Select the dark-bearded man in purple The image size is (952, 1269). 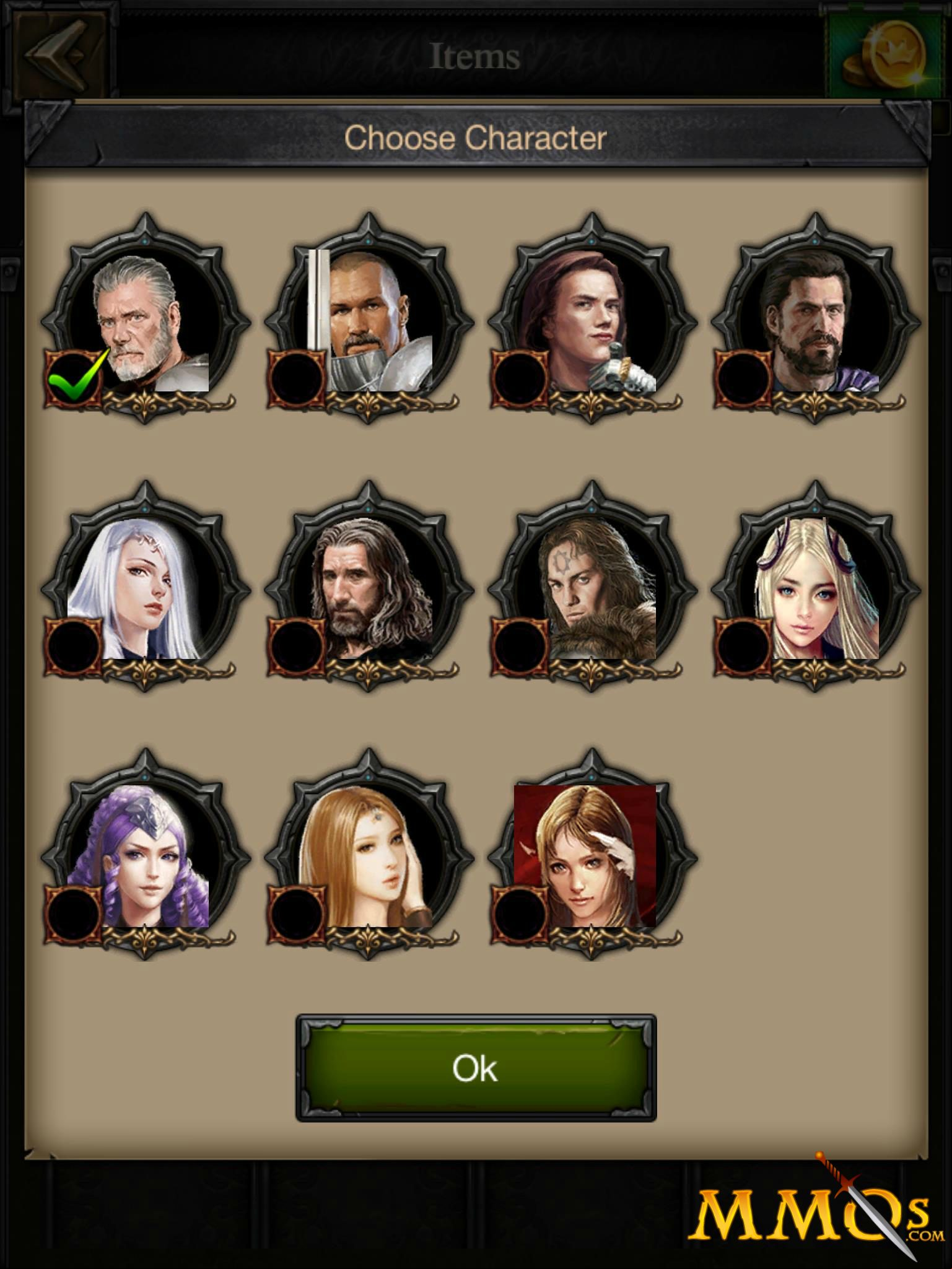(x=816, y=320)
